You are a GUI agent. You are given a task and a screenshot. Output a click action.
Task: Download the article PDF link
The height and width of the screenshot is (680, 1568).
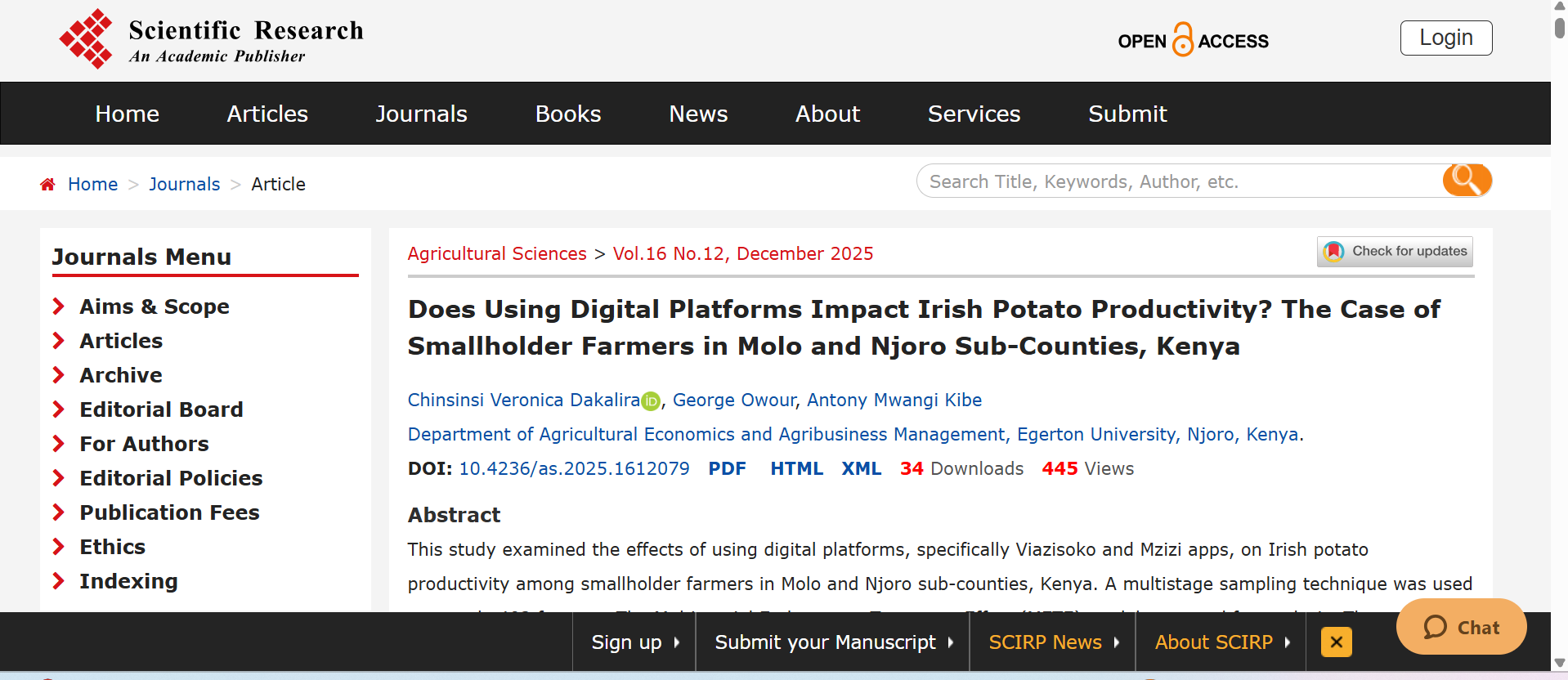[x=727, y=468]
